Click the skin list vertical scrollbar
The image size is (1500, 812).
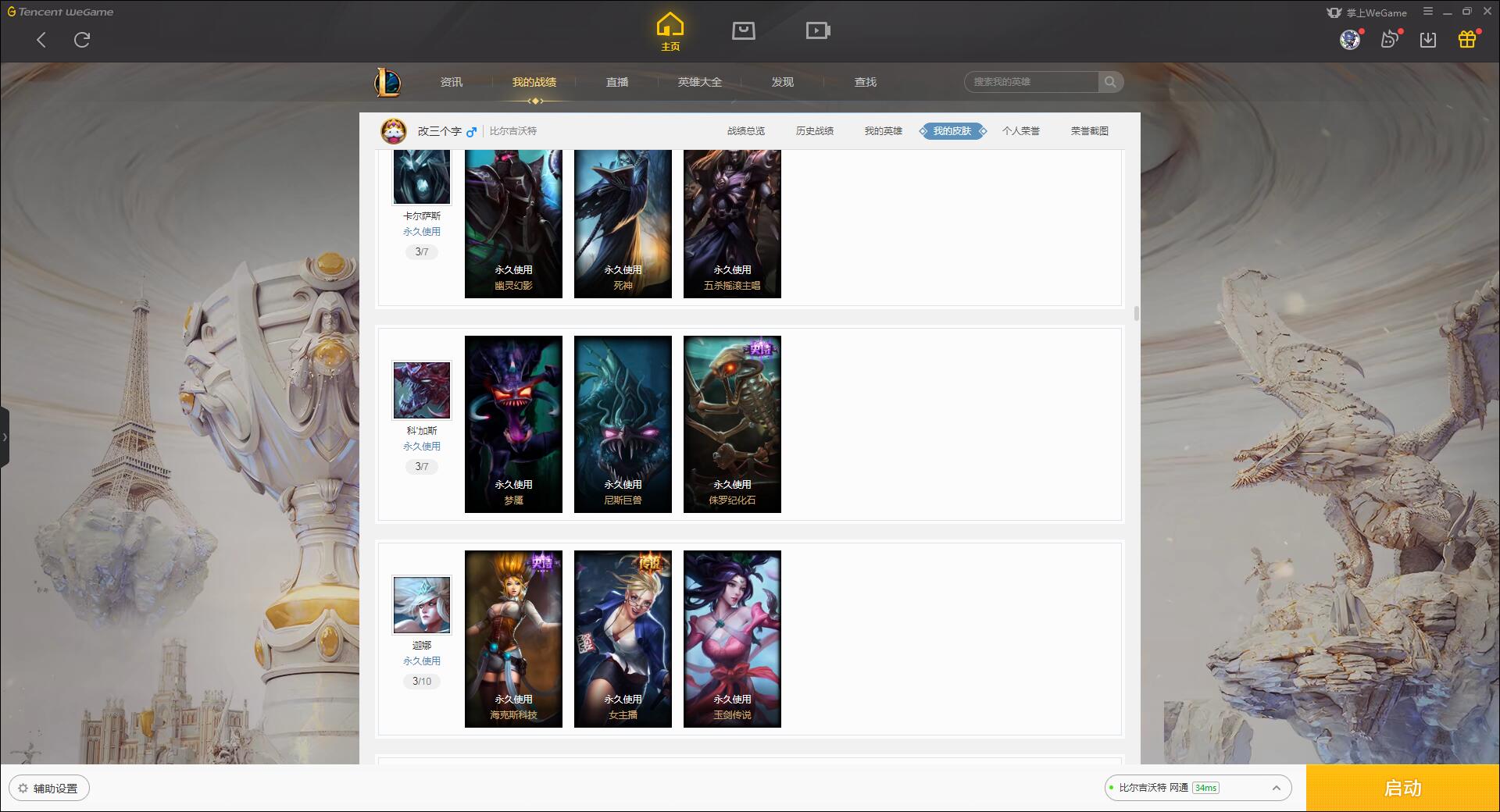click(1136, 313)
